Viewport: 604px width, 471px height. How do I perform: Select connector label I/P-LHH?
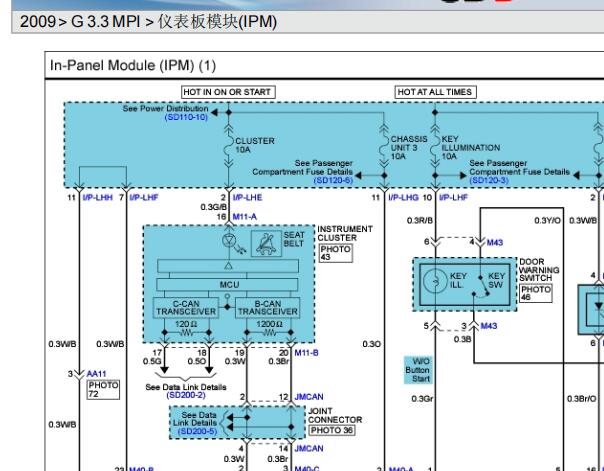97,198
